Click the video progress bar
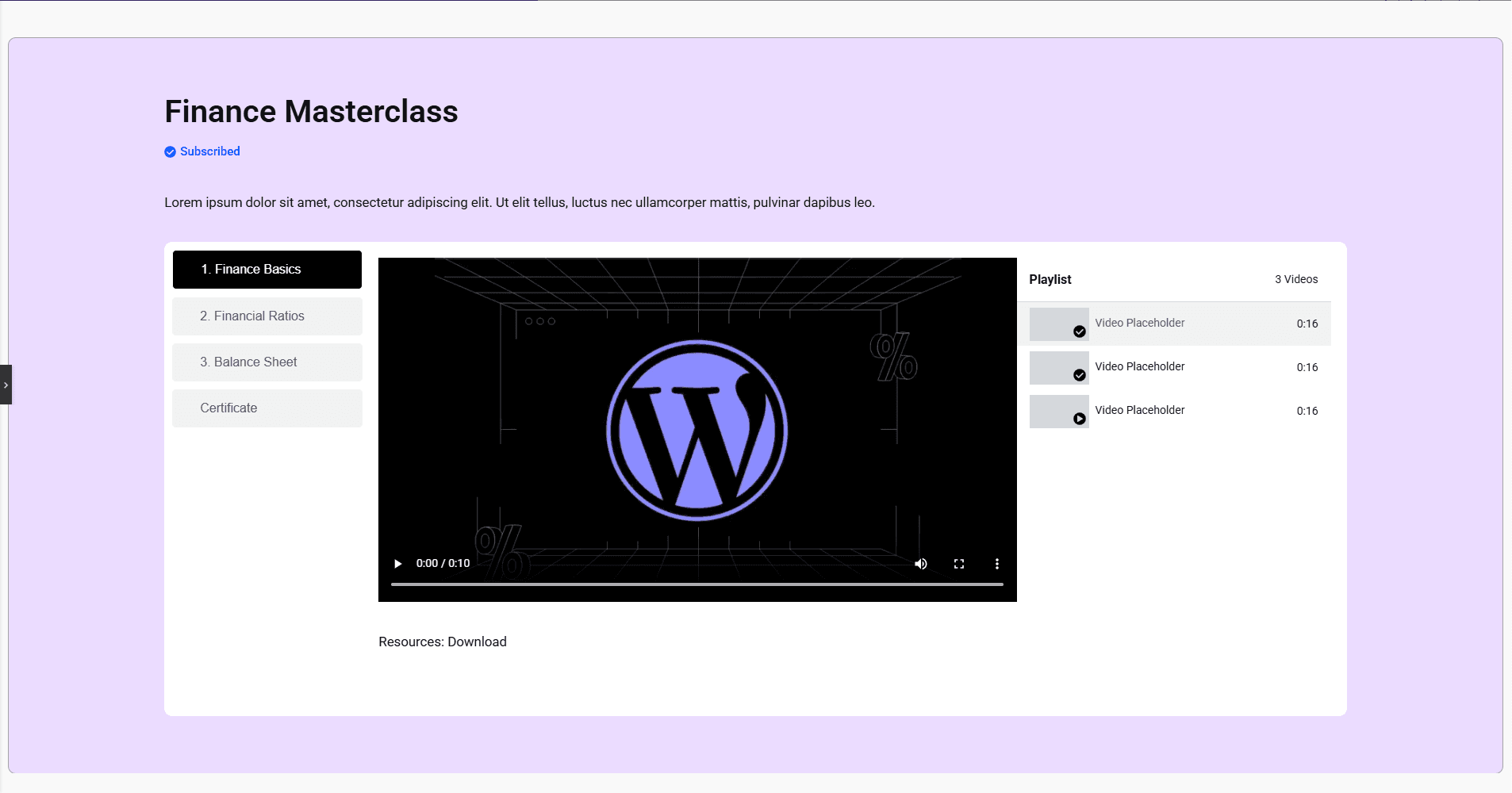This screenshot has height=793, width=1512. click(x=697, y=584)
